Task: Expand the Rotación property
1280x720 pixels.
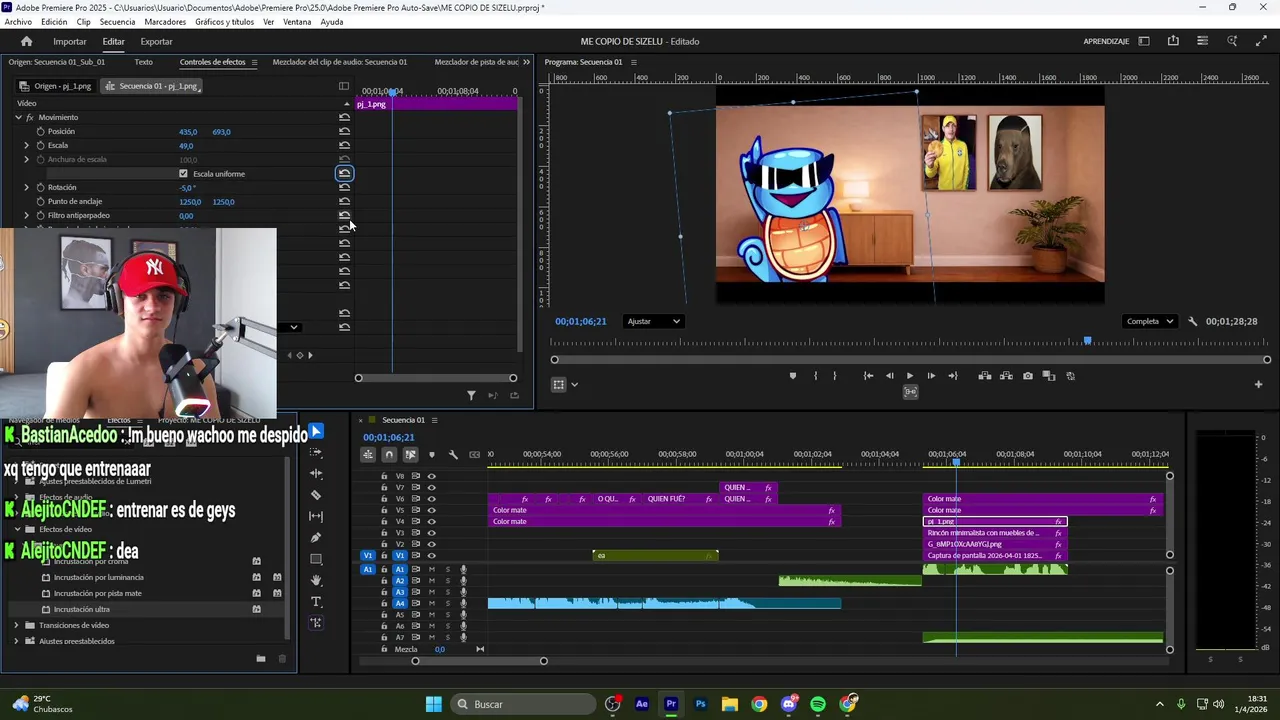Action: tap(27, 187)
